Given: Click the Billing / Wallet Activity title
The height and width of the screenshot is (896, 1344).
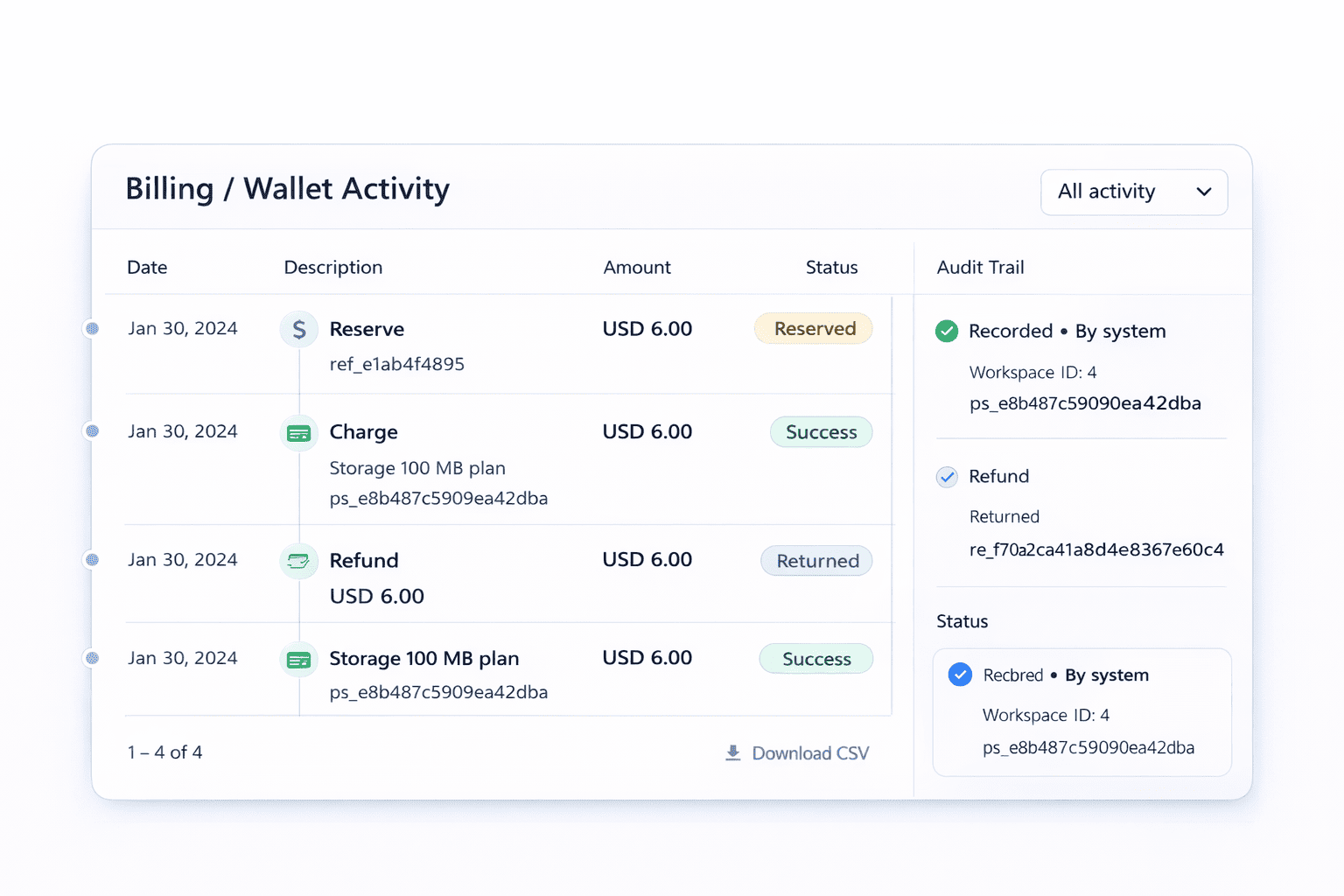Looking at the screenshot, I should [x=287, y=188].
